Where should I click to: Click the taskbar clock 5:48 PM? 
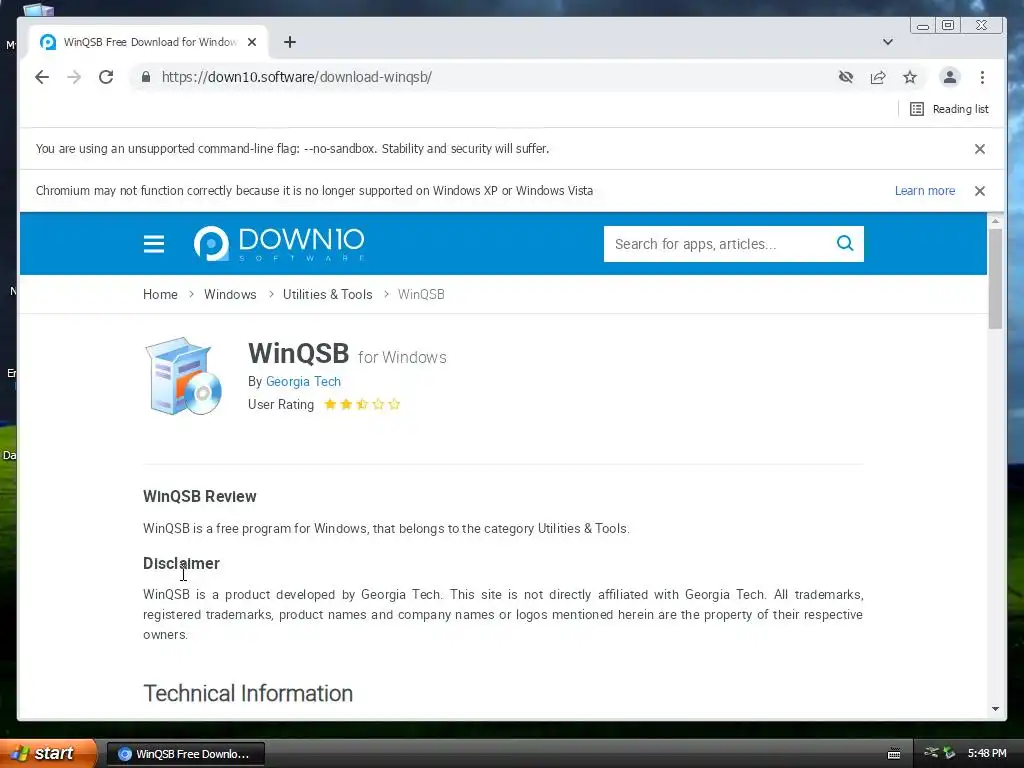(x=987, y=753)
